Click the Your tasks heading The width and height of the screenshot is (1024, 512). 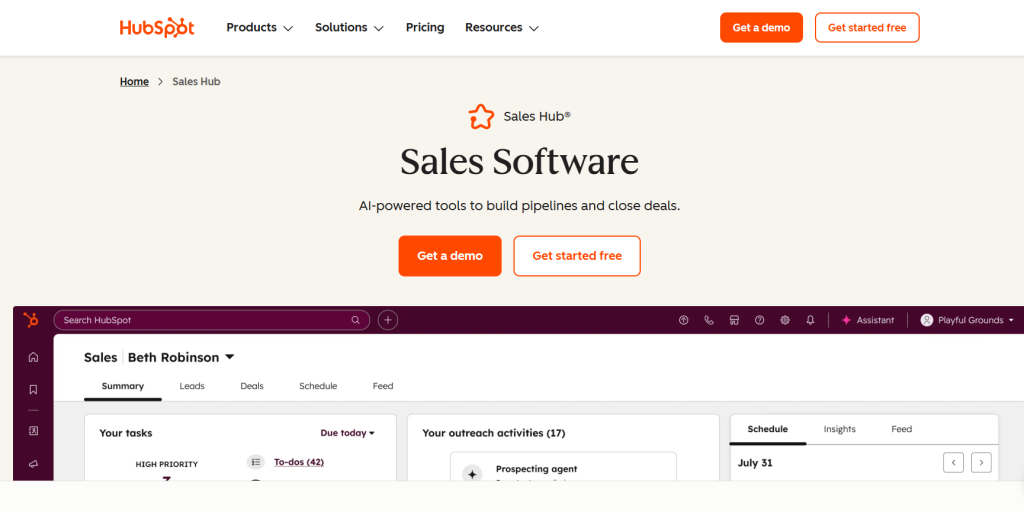click(126, 433)
